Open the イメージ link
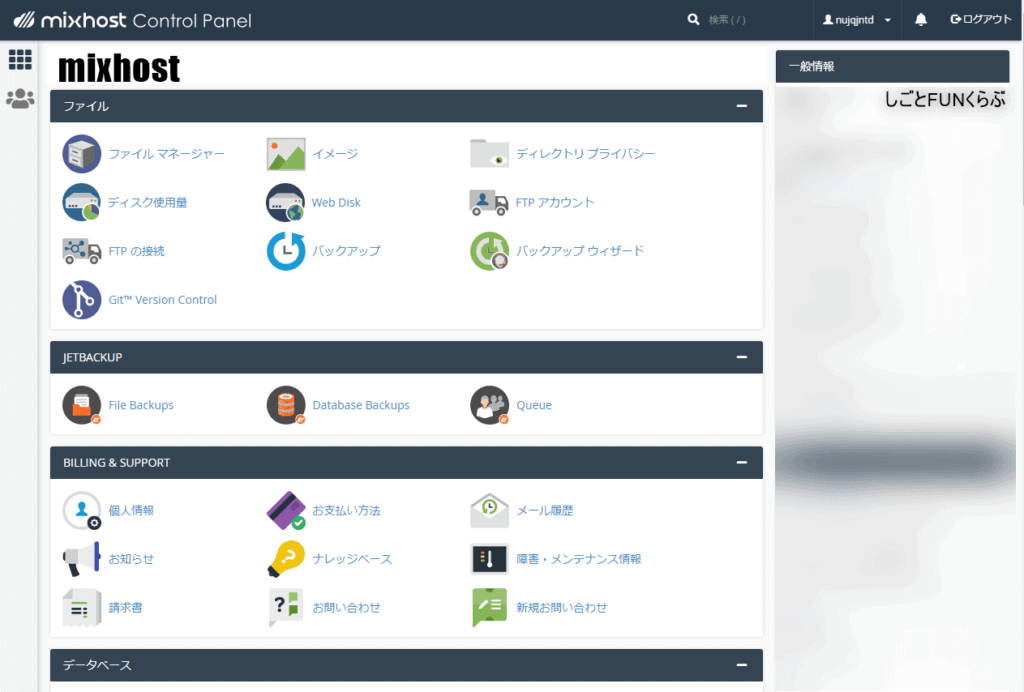Image resolution: width=1024 pixels, height=692 pixels. [x=335, y=154]
